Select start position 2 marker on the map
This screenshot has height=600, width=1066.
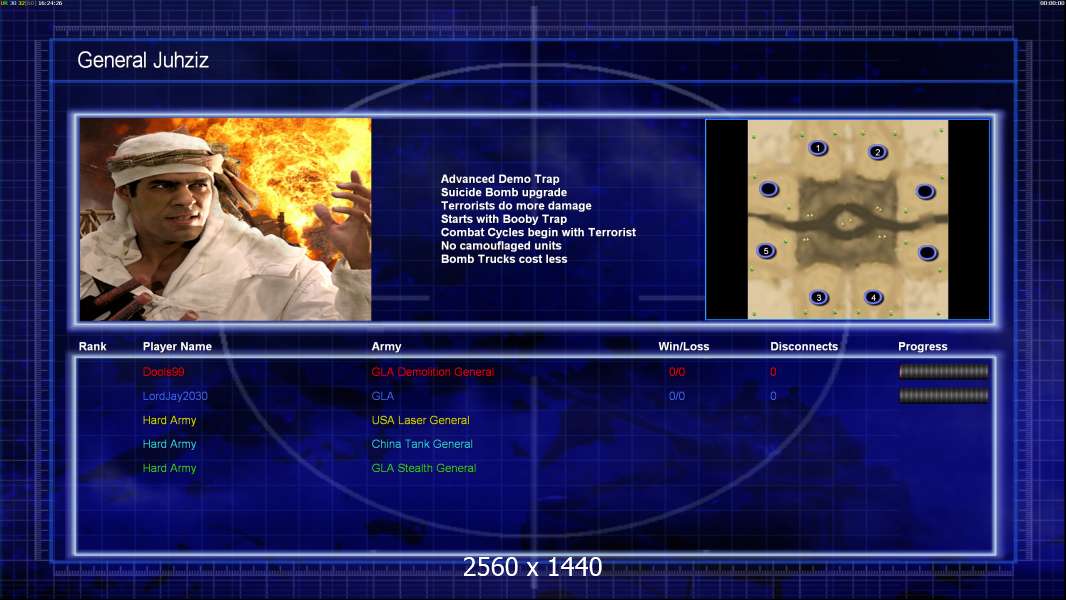pyautogui.click(x=877, y=152)
